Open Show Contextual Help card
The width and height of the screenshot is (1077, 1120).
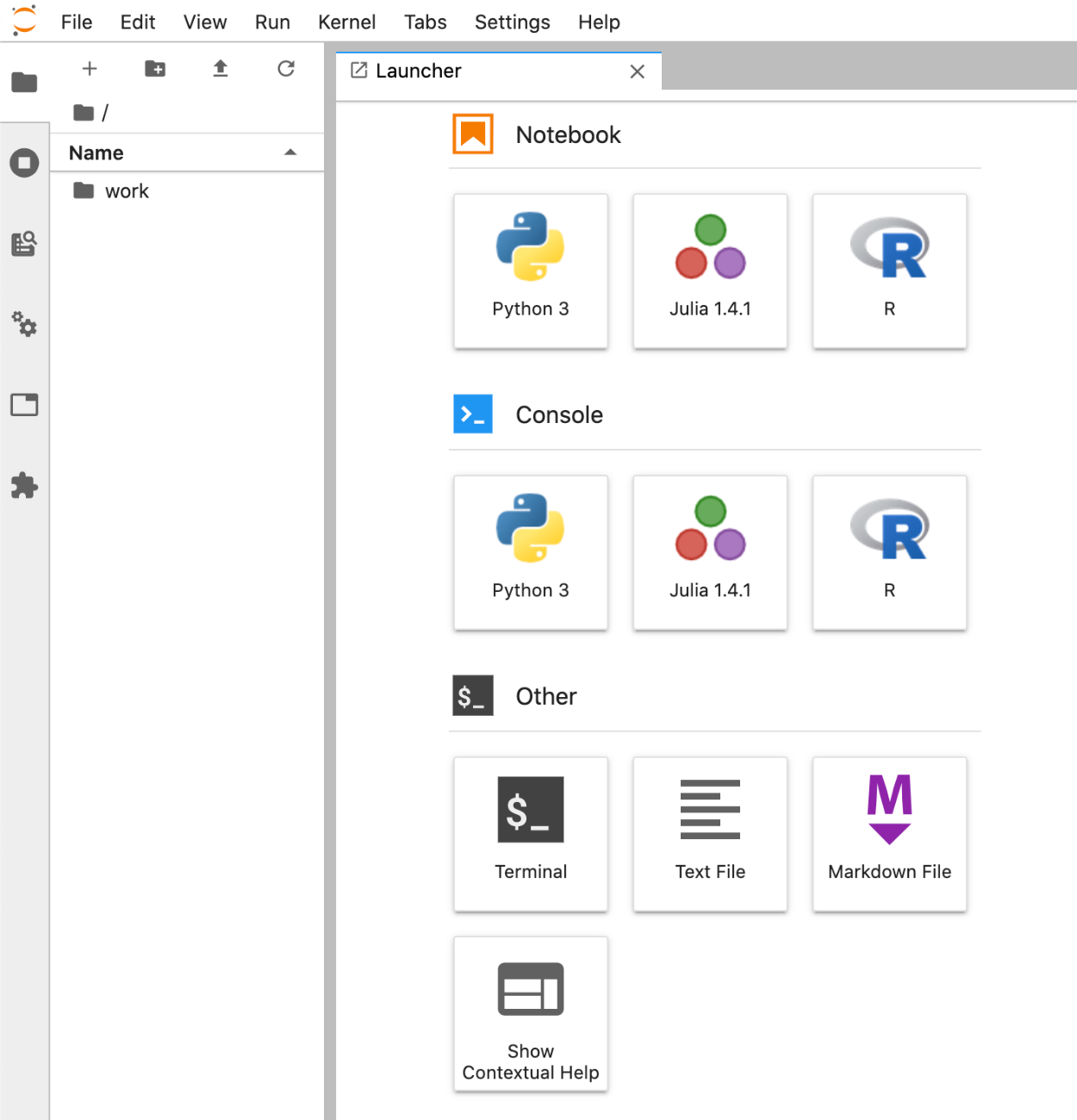pos(531,1014)
